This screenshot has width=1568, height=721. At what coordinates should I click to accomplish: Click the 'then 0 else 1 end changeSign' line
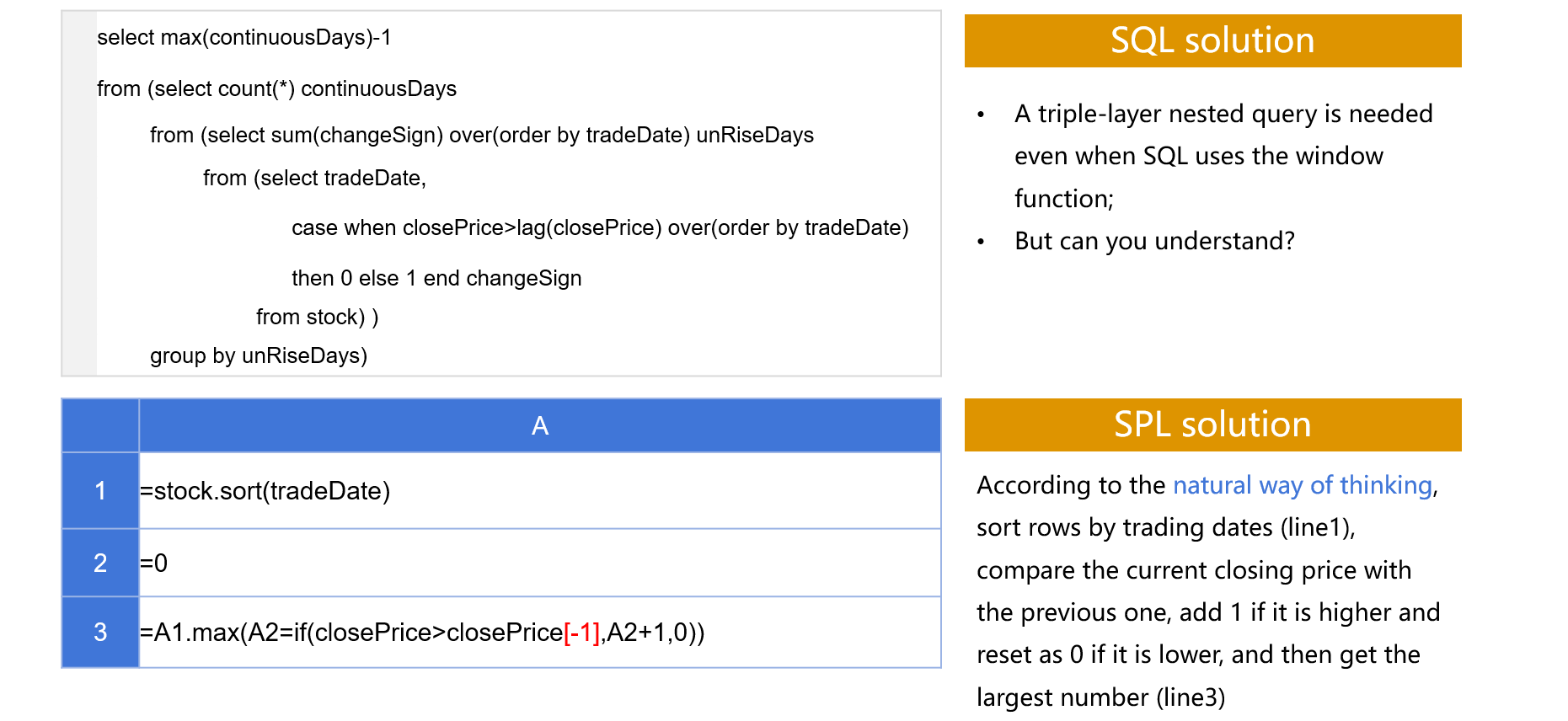coord(436,279)
